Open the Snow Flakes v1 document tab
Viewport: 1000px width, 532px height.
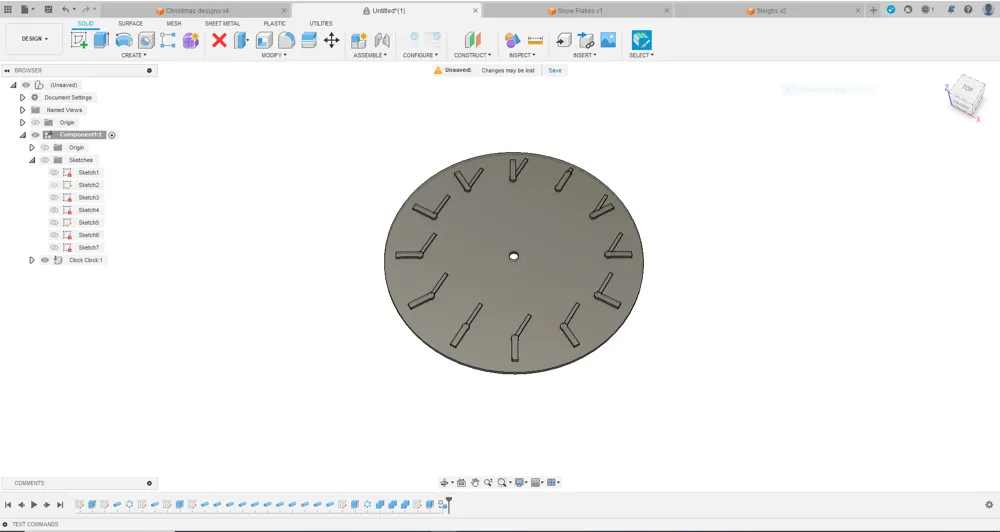tap(579, 10)
